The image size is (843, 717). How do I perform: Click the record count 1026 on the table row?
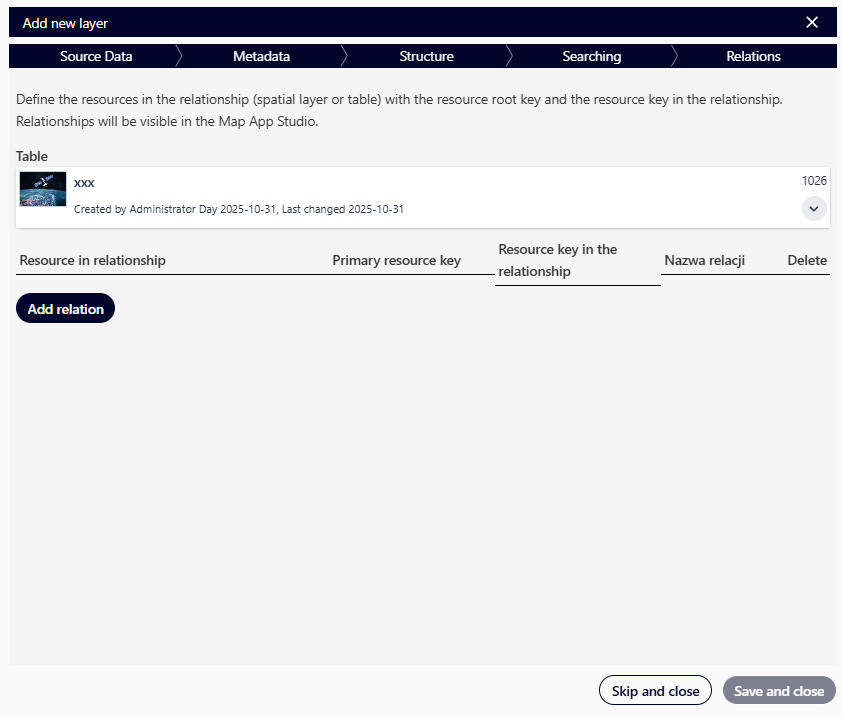point(814,181)
